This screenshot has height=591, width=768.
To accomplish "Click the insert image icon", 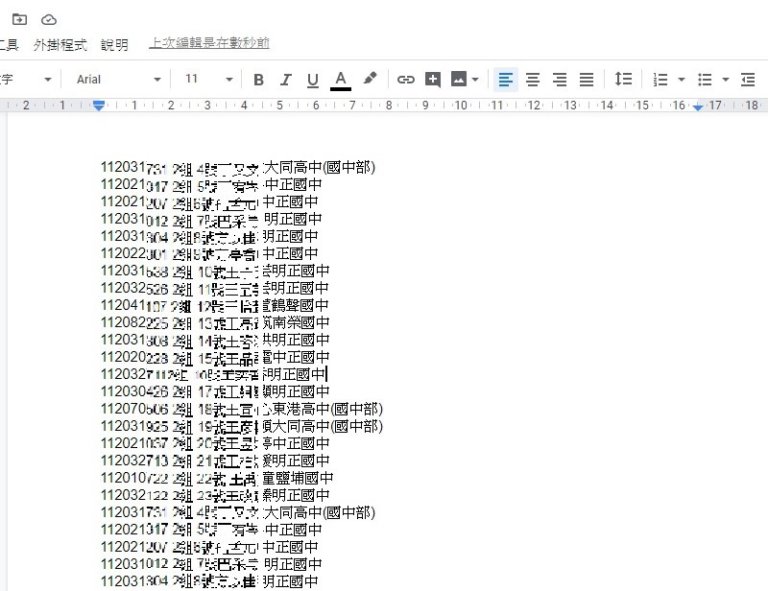I will pos(460,80).
